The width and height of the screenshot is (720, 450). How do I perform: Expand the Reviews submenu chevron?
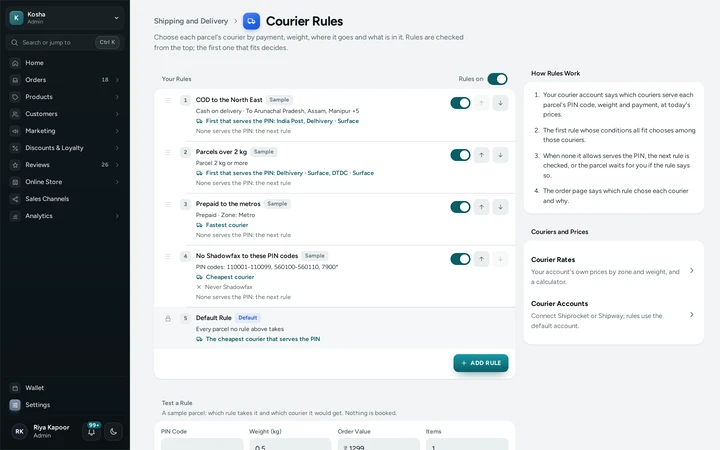pyautogui.click(x=117, y=165)
